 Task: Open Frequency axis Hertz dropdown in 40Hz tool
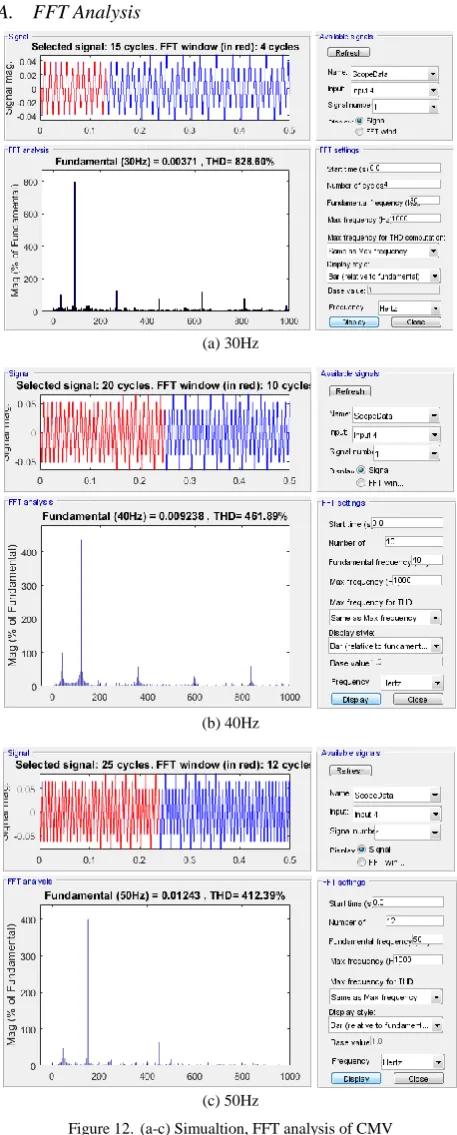pos(411,683)
